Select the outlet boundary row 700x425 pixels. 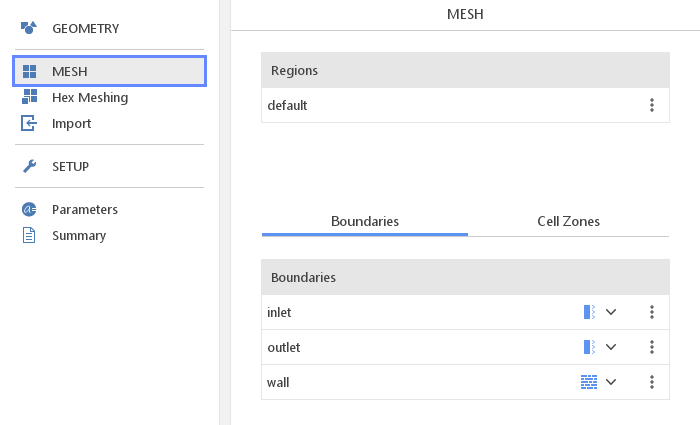click(x=465, y=347)
